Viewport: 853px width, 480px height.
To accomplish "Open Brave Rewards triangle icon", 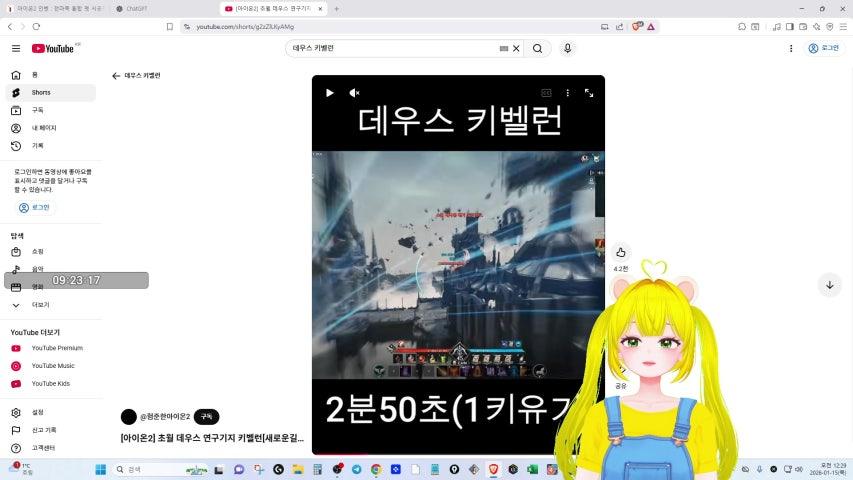I will pyautogui.click(x=651, y=27).
